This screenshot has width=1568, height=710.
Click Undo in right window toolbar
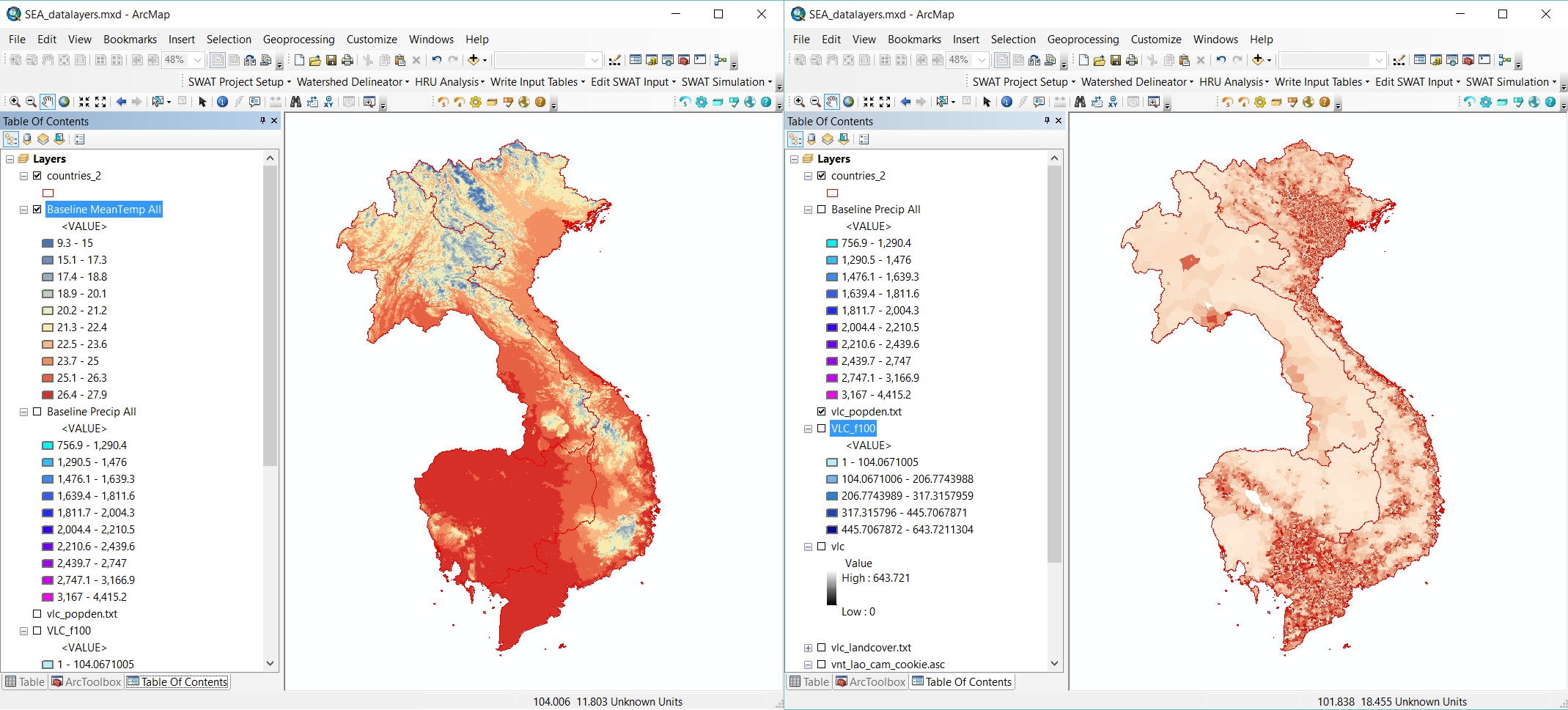(1221, 60)
